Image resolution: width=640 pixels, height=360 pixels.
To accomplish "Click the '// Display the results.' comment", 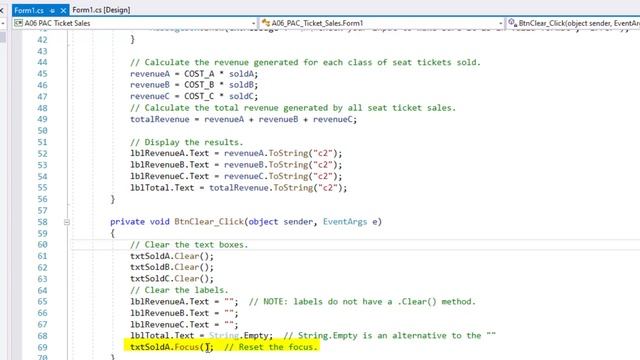I will (x=187, y=142).
